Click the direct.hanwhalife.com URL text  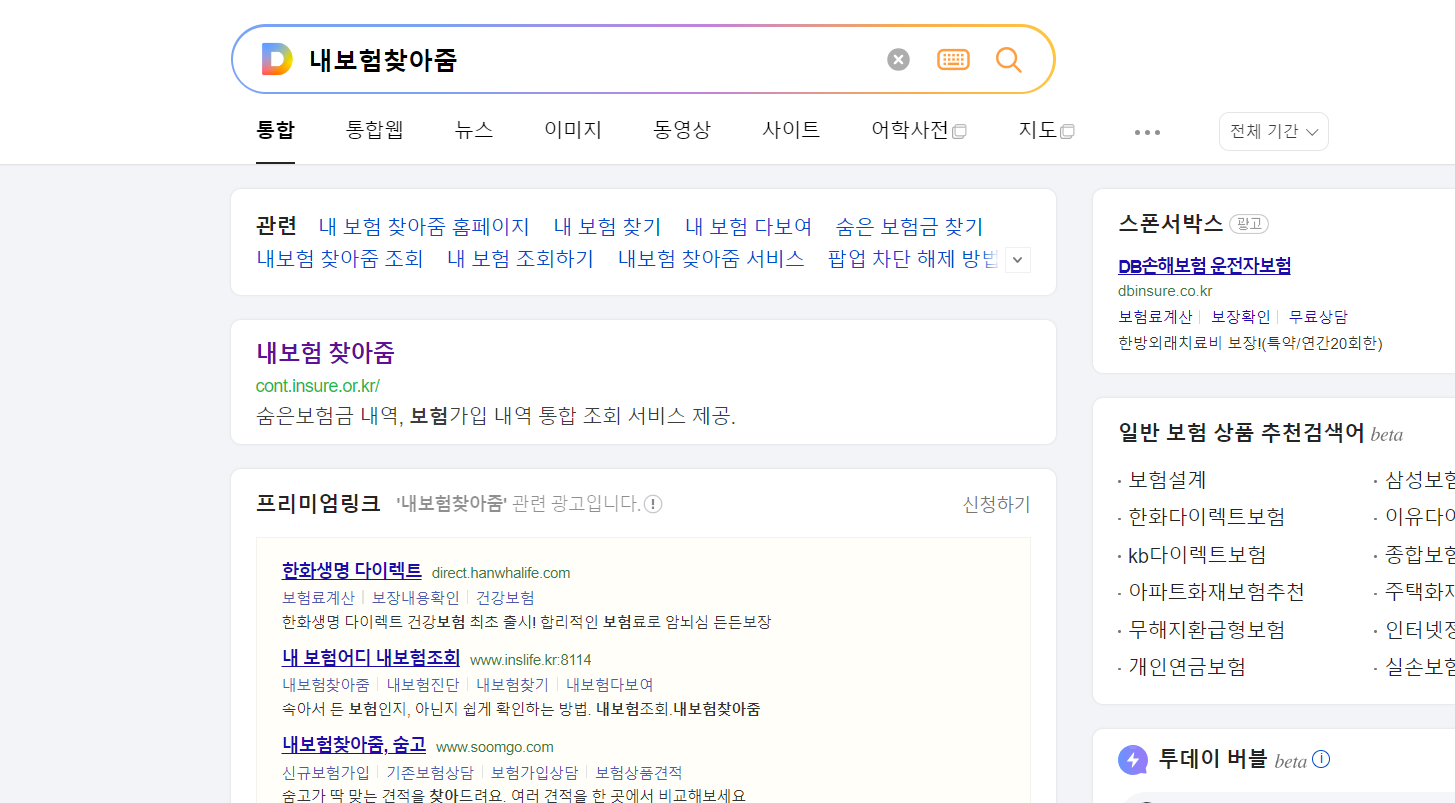(501, 573)
